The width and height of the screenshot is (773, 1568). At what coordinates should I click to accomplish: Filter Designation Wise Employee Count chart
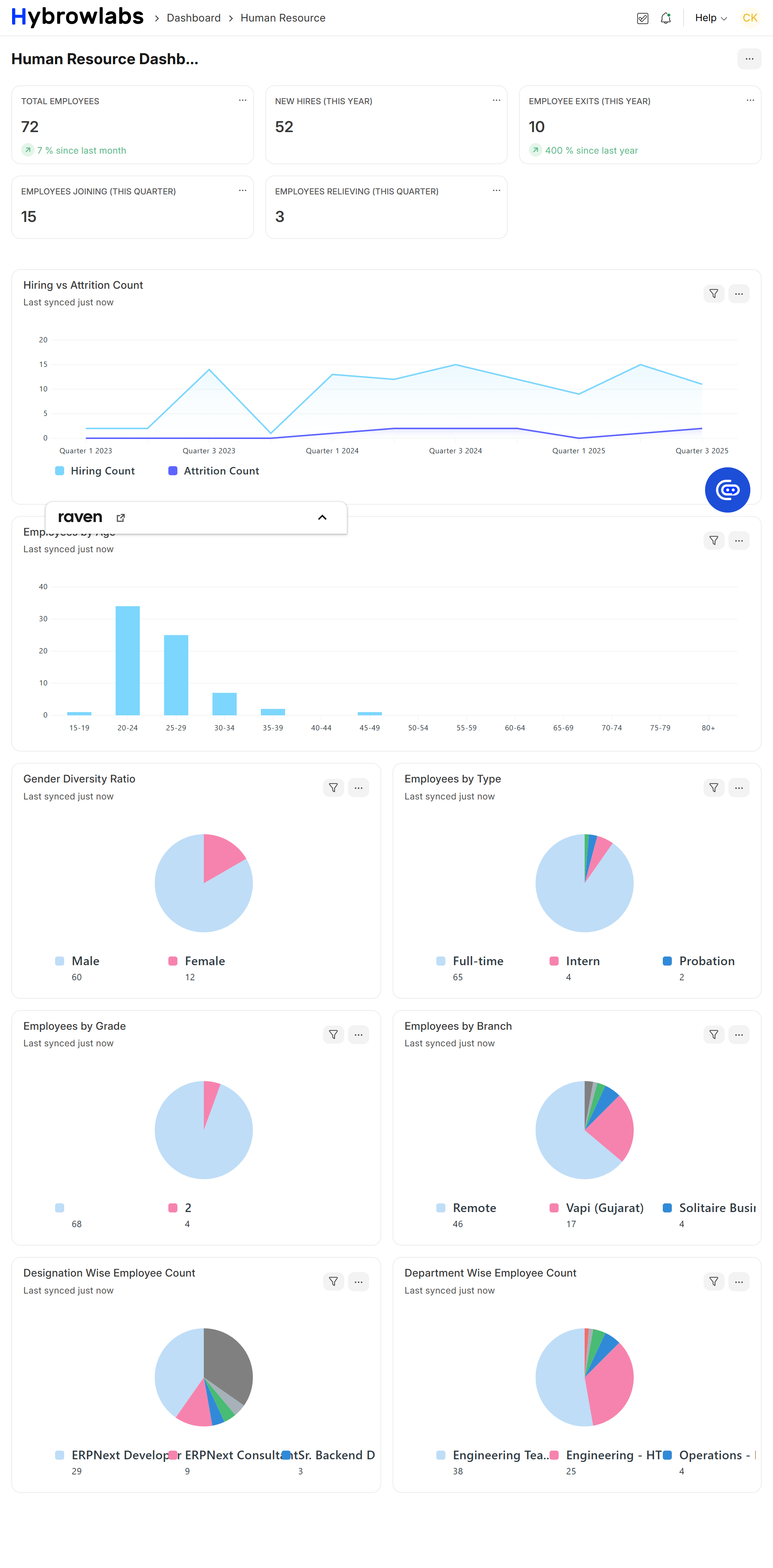click(334, 1282)
